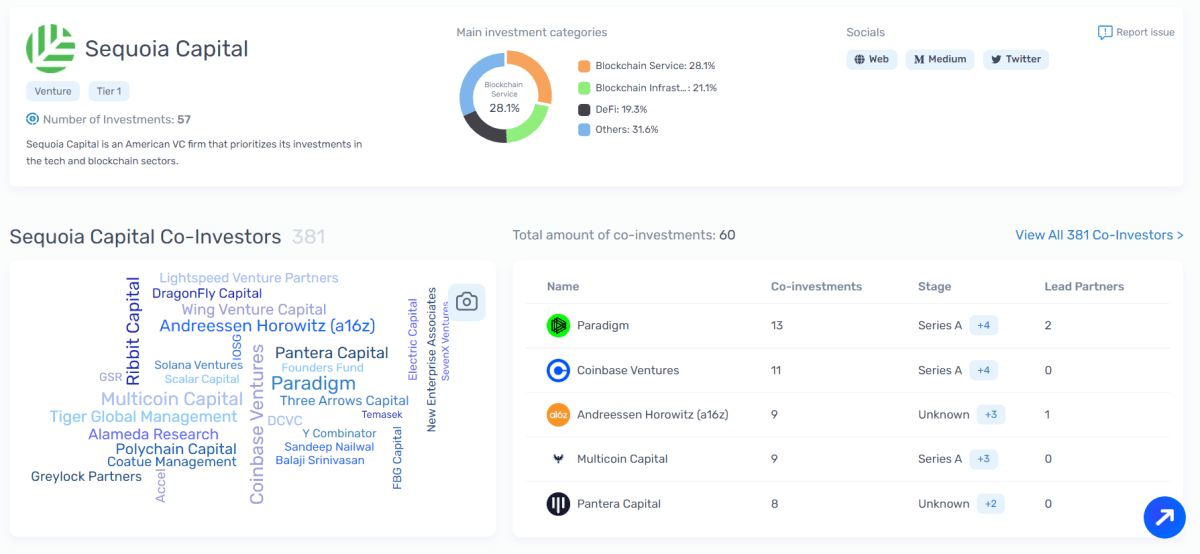The image size is (1200, 554).
Task: Click the Venture tag
Action: click(x=53, y=91)
